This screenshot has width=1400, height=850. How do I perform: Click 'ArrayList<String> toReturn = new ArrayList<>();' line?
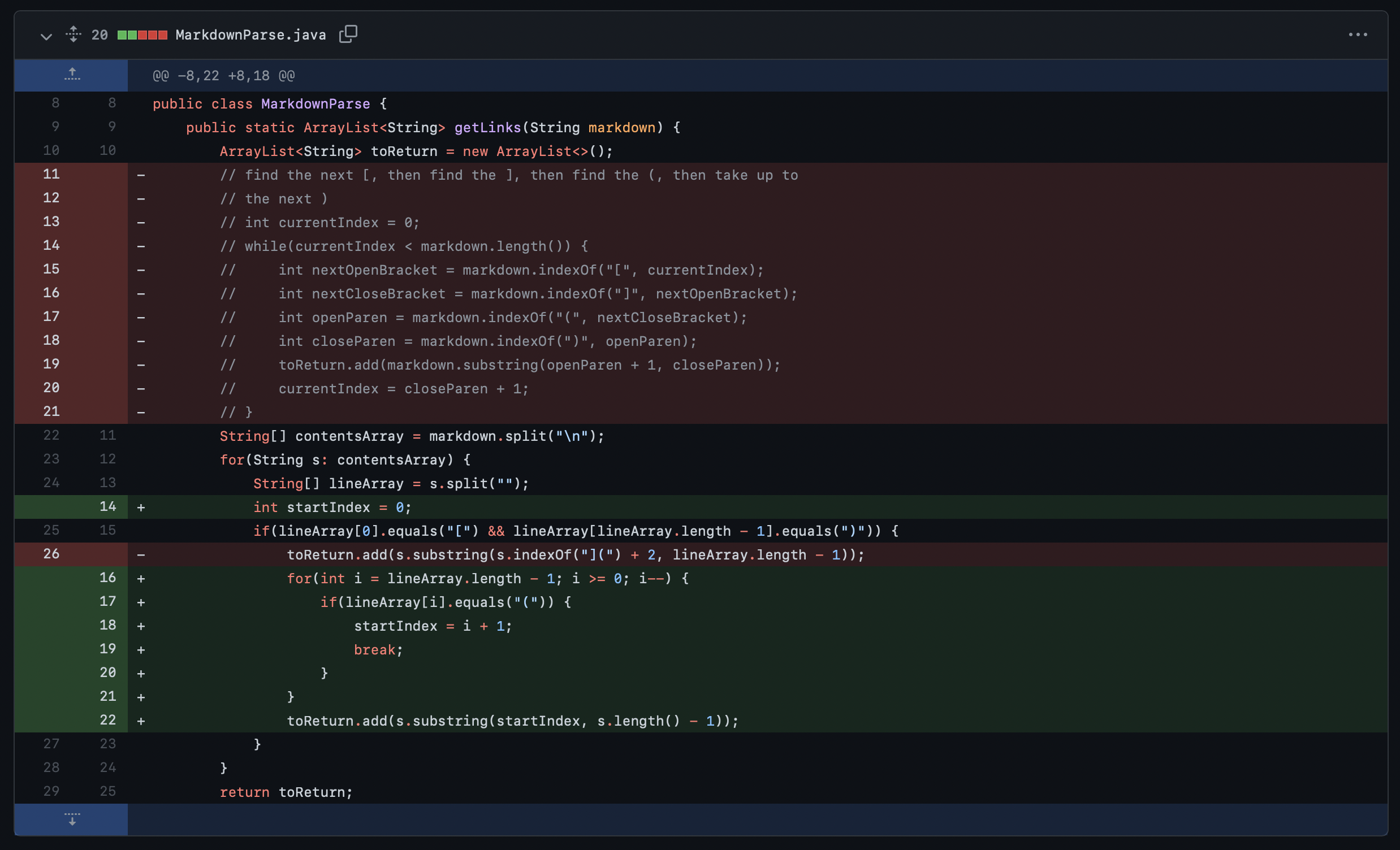point(416,151)
